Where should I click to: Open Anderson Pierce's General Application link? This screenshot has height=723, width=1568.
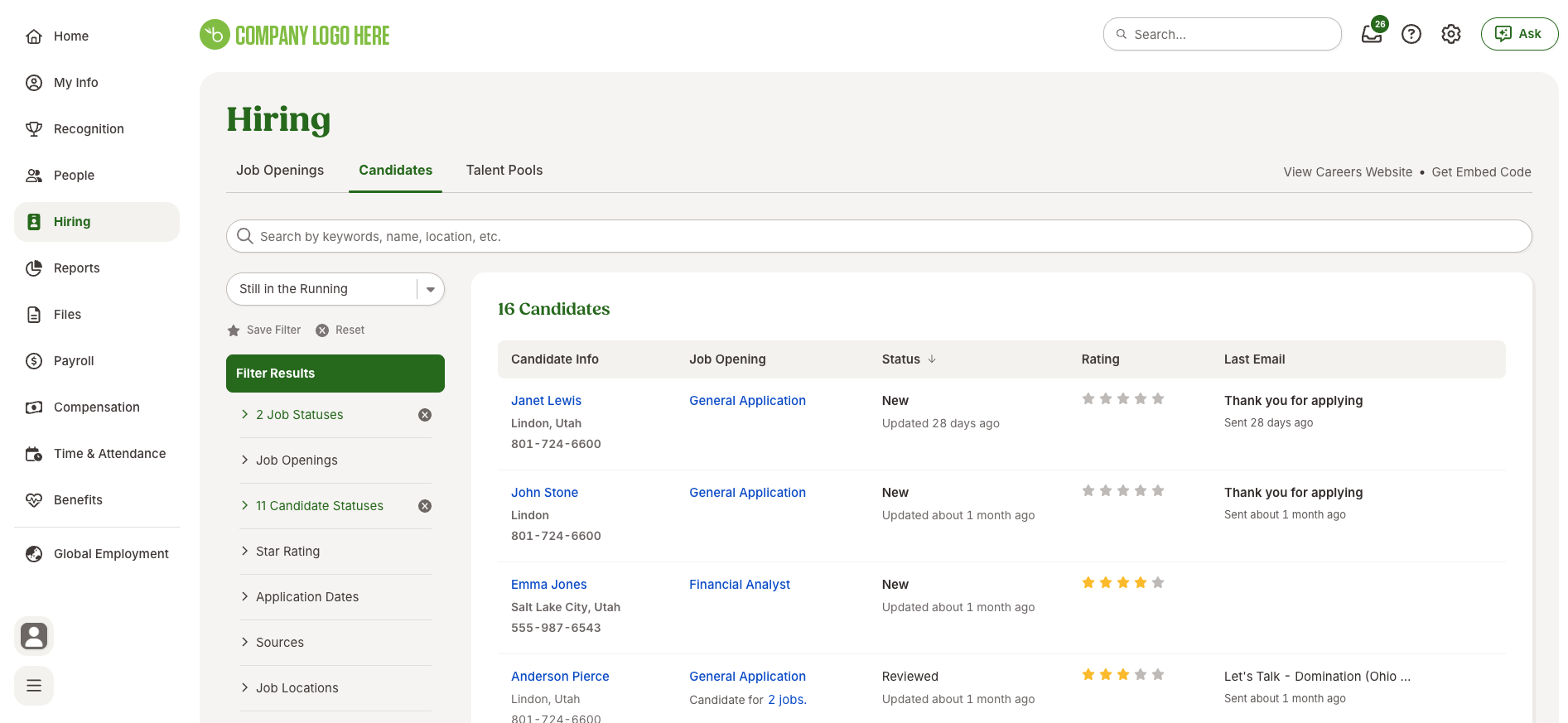747,677
